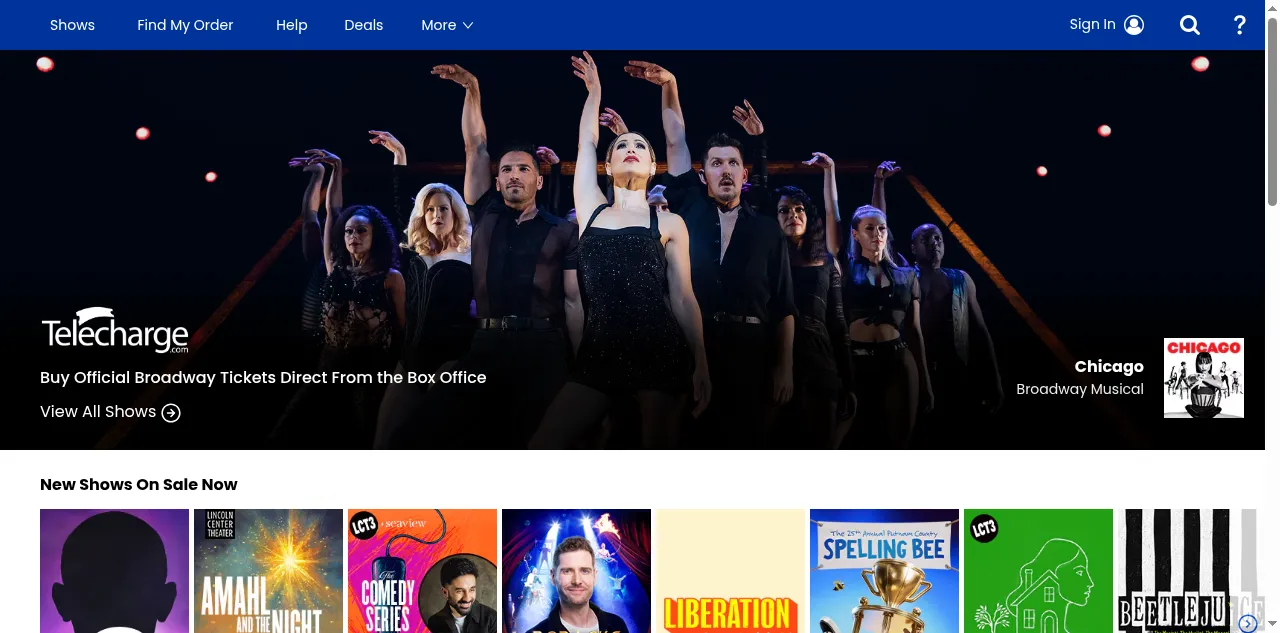Open the purple silhouette show poster
The image size is (1280, 633).
(114, 571)
